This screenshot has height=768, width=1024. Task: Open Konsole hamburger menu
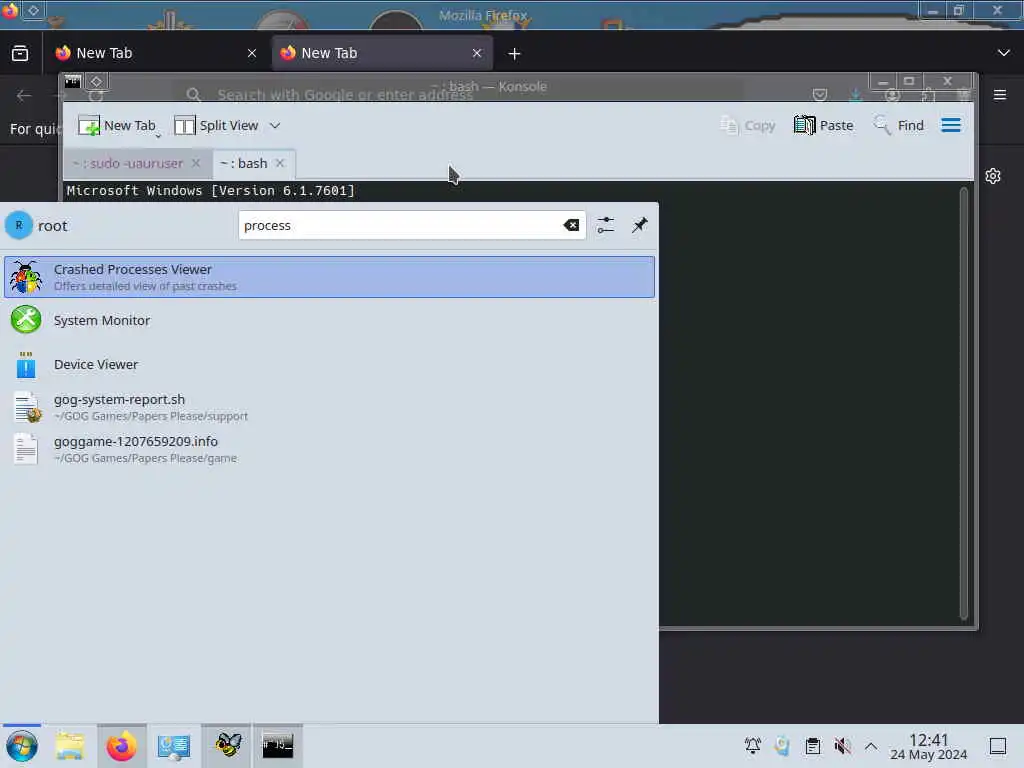coord(951,125)
